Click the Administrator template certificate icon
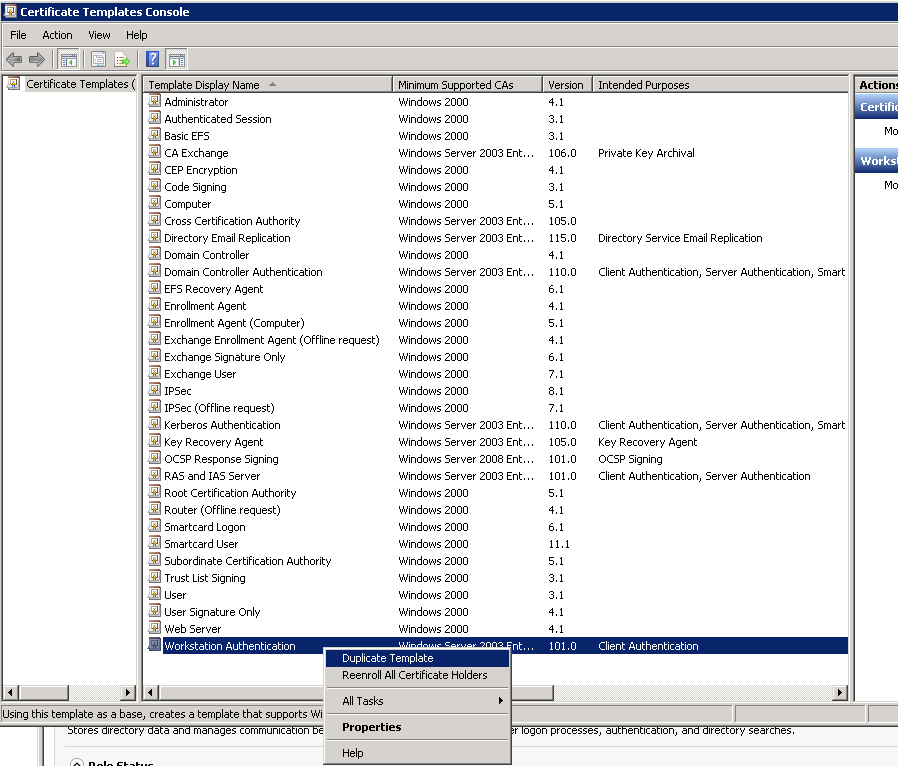Viewport: 898px width, 766px height. click(x=155, y=101)
